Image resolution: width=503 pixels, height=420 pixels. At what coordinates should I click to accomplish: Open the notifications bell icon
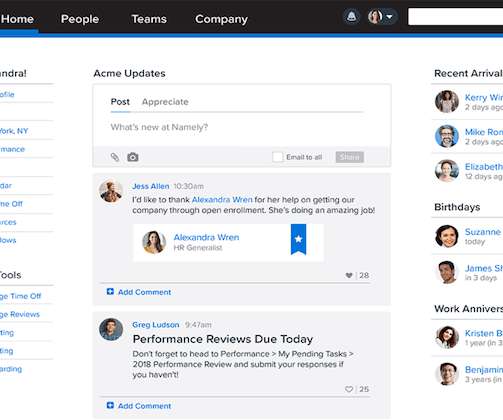point(351,16)
